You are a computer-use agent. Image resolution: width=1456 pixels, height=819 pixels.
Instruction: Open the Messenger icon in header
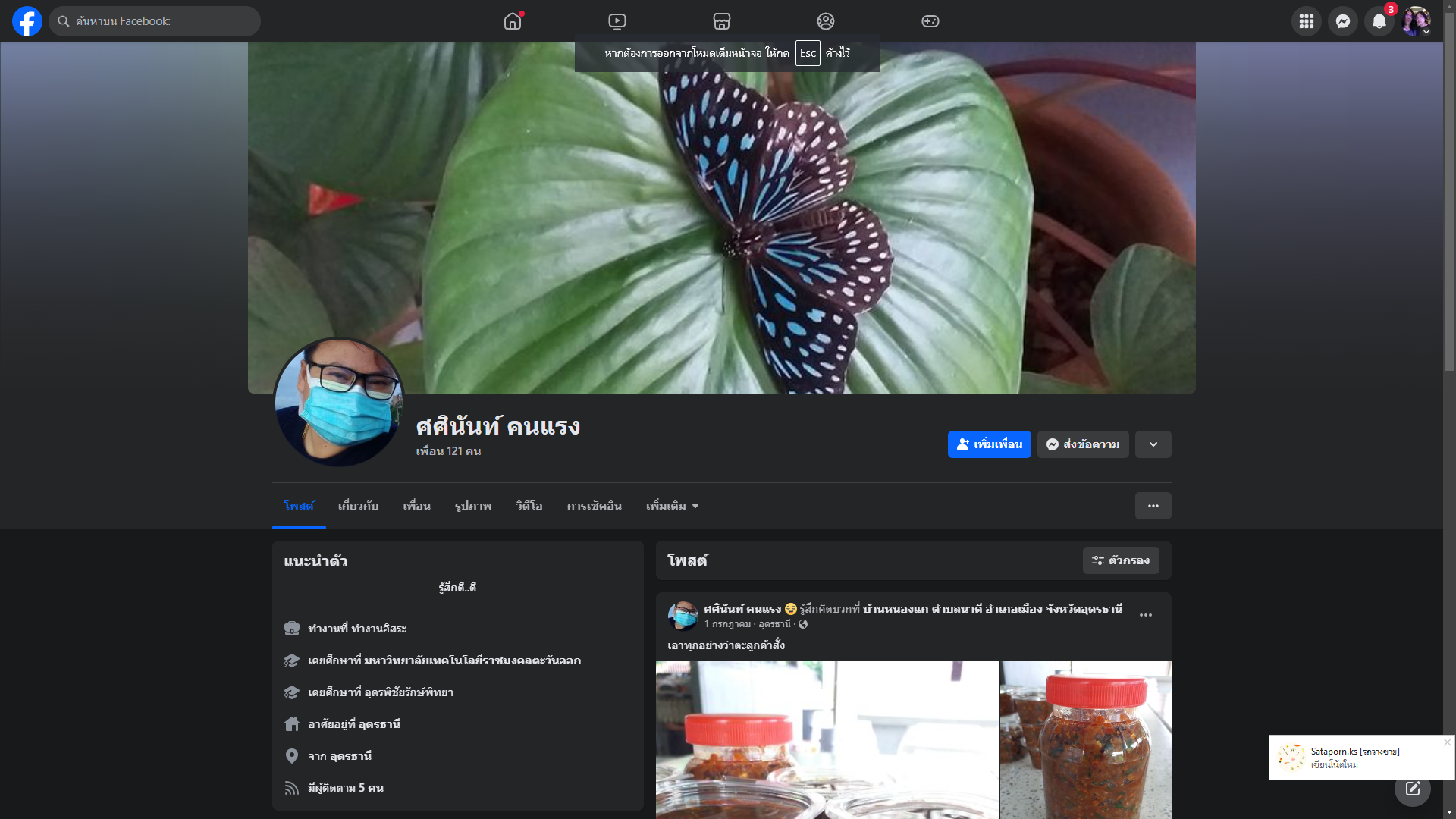coord(1343,21)
